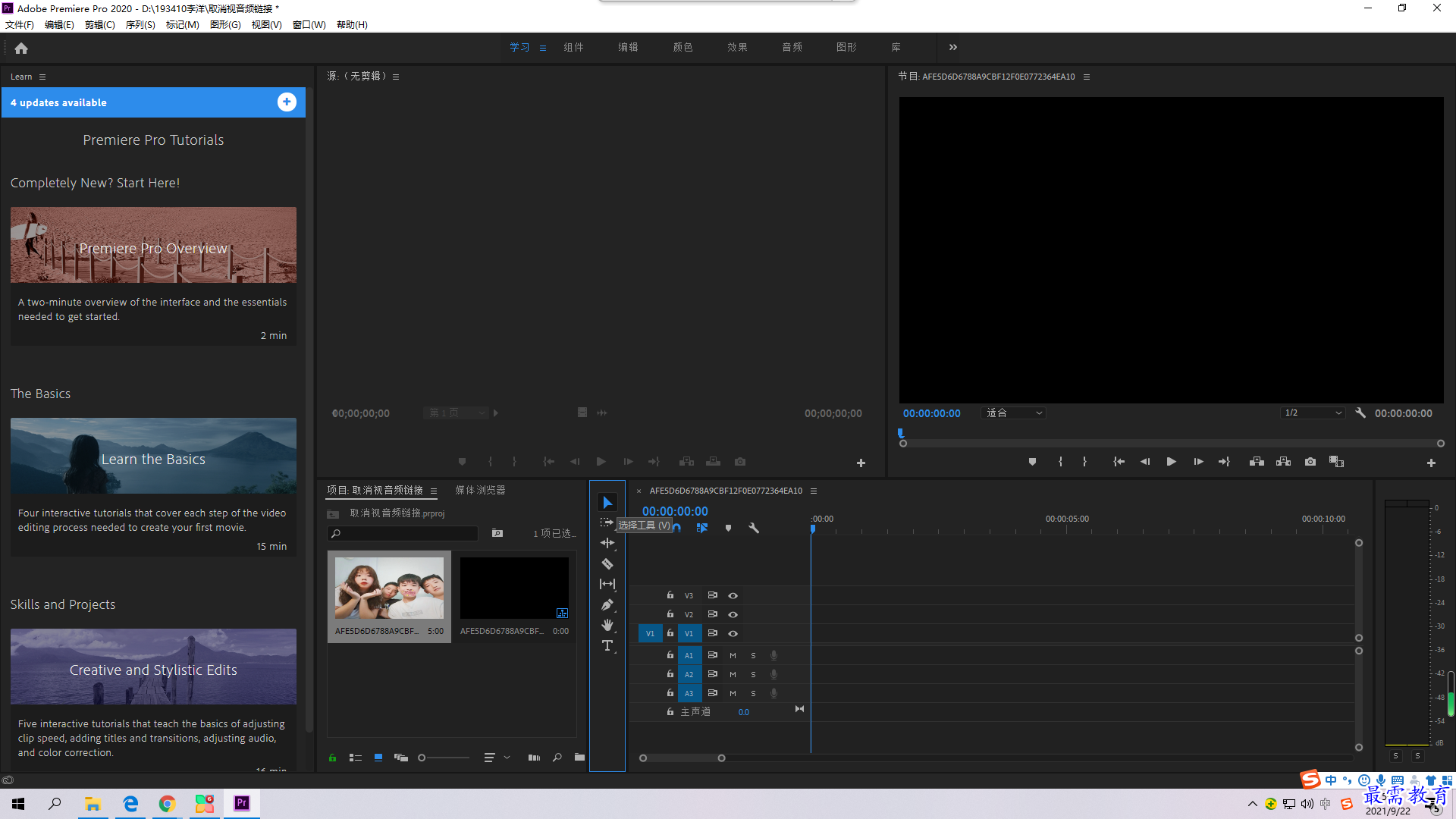Toggle project writable lock icon
The width and height of the screenshot is (1456, 819).
[x=332, y=758]
